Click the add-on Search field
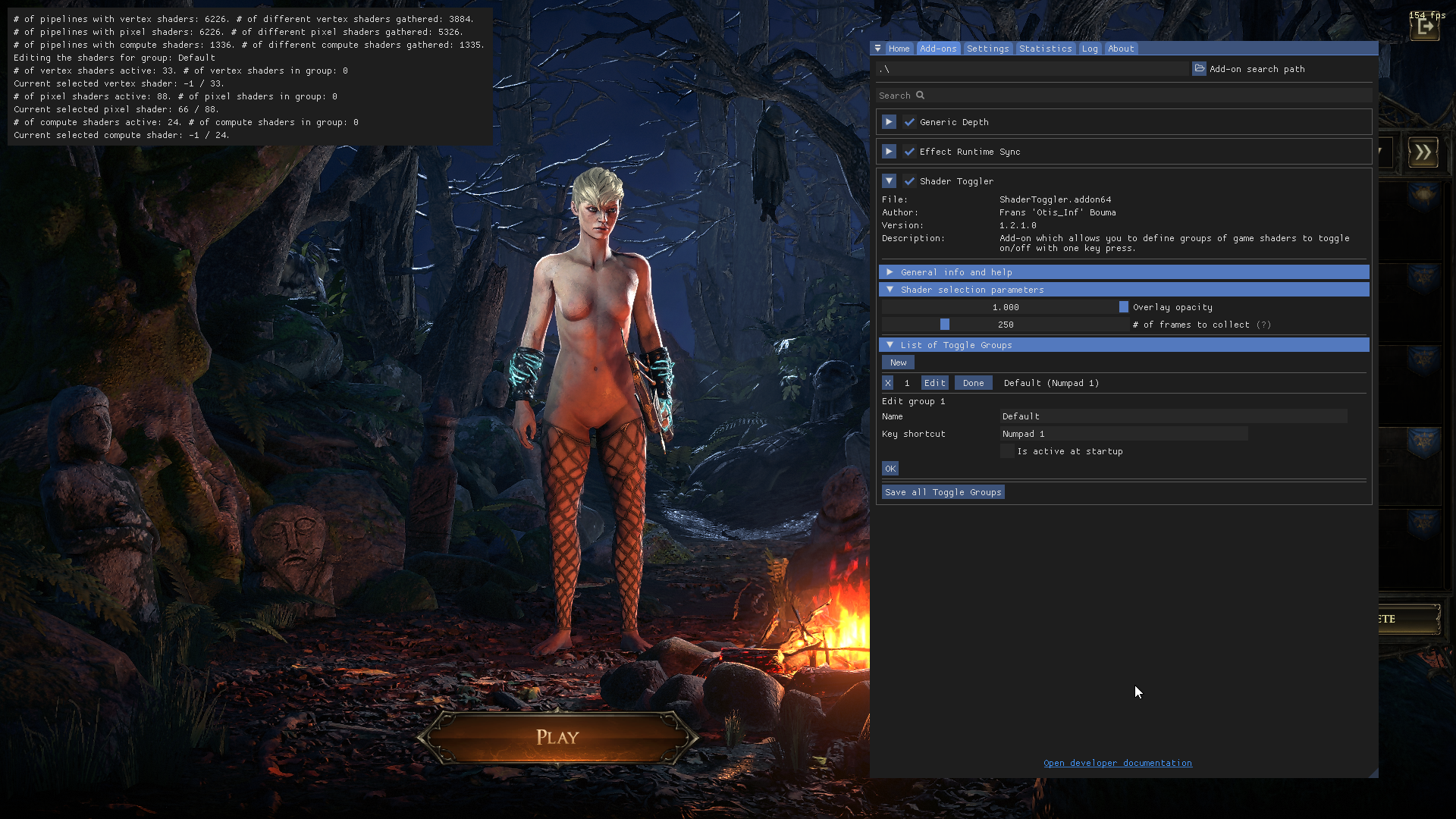 point(1124,96)
